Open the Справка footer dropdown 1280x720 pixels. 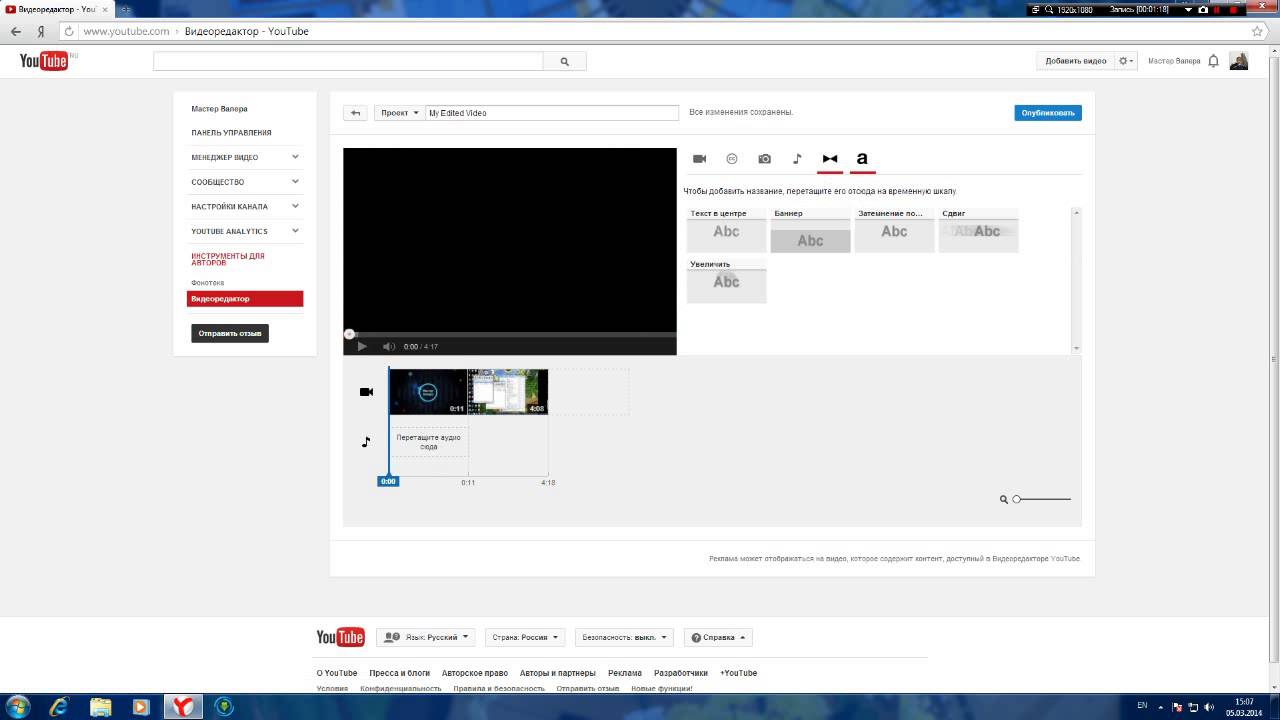(x=718, y=637)
